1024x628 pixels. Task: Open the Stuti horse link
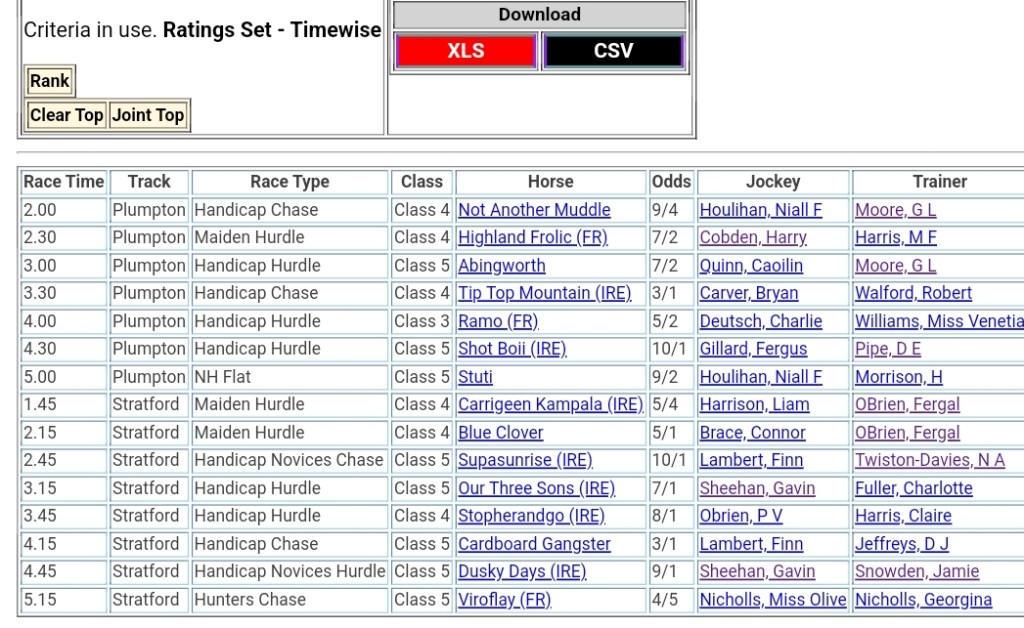[x=475, y=377]
